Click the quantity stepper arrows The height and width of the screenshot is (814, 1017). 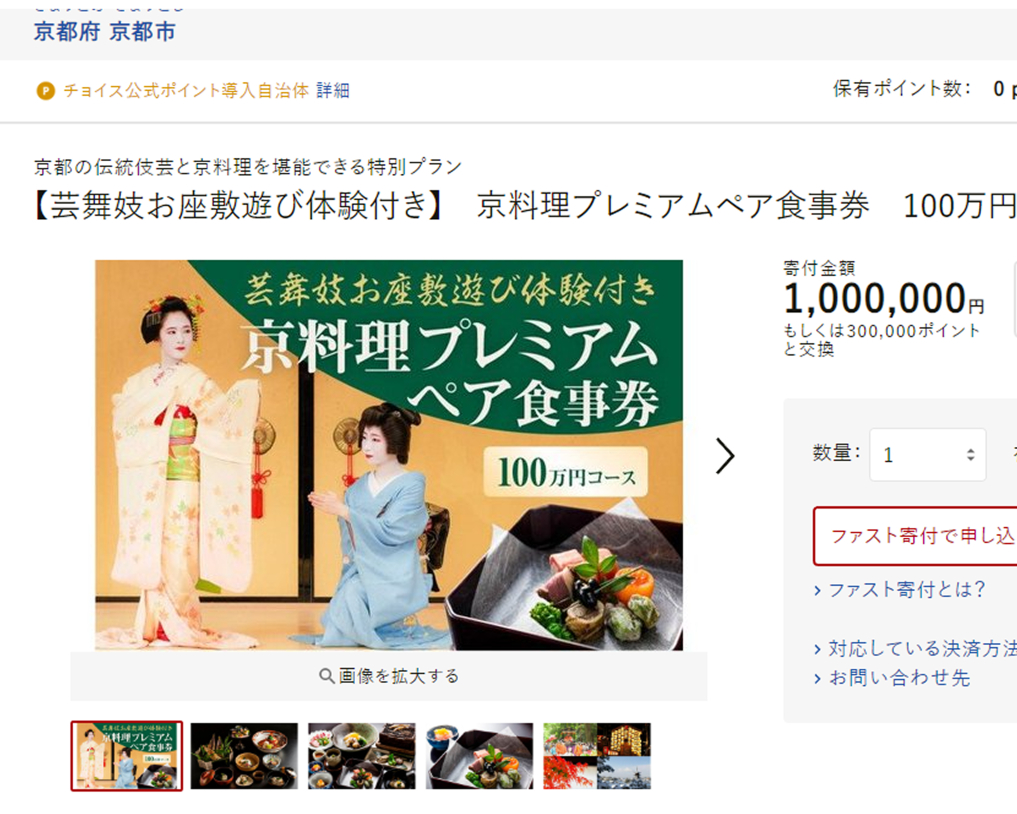(x=970, y=455)
